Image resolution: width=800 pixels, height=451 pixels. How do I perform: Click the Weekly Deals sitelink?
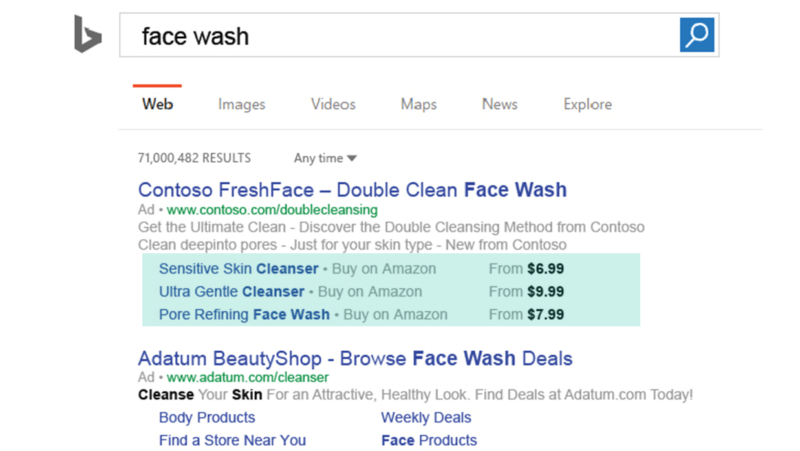[x=426, y=417]
